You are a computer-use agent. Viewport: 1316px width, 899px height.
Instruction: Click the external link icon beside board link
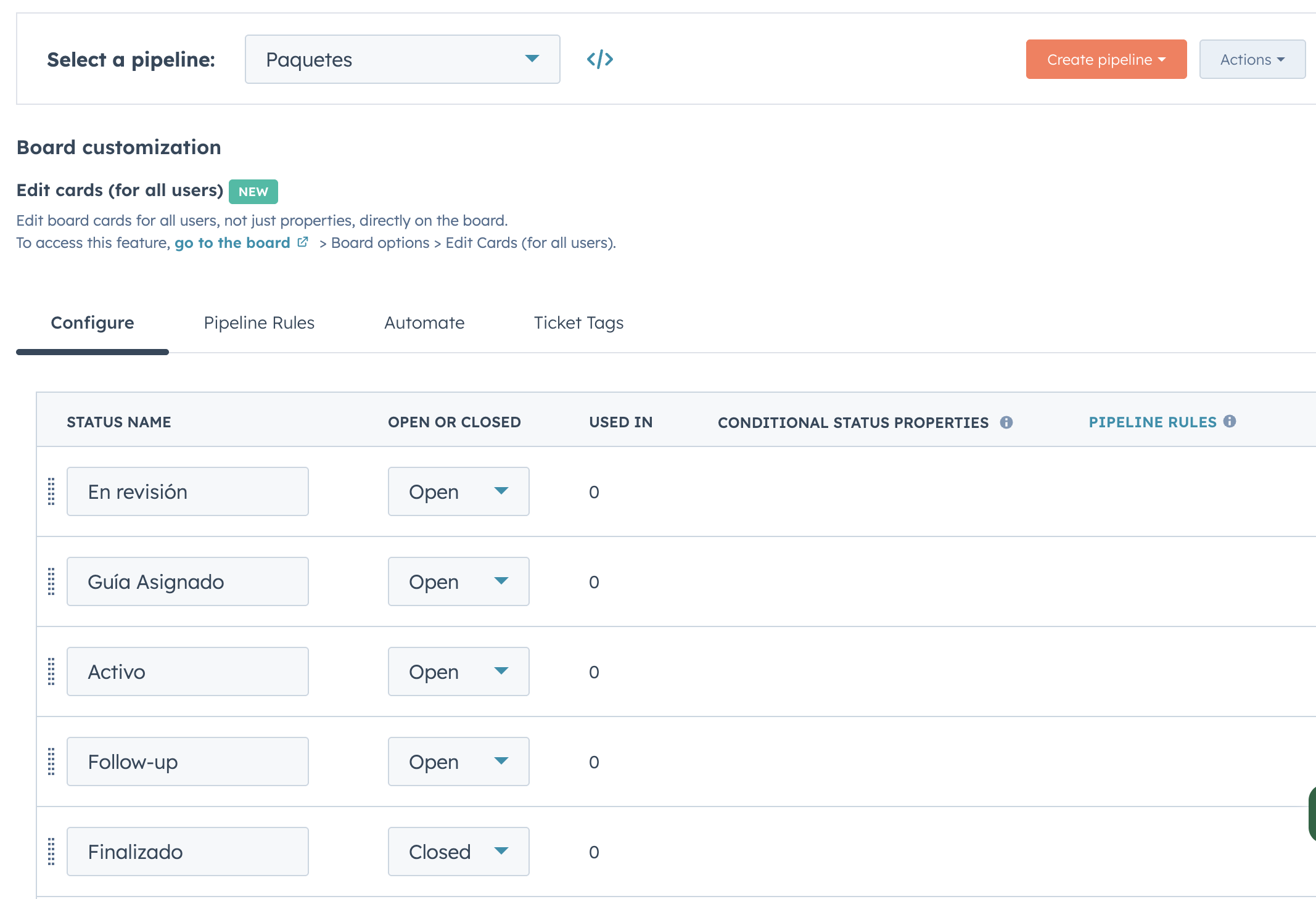coord(303,242)
